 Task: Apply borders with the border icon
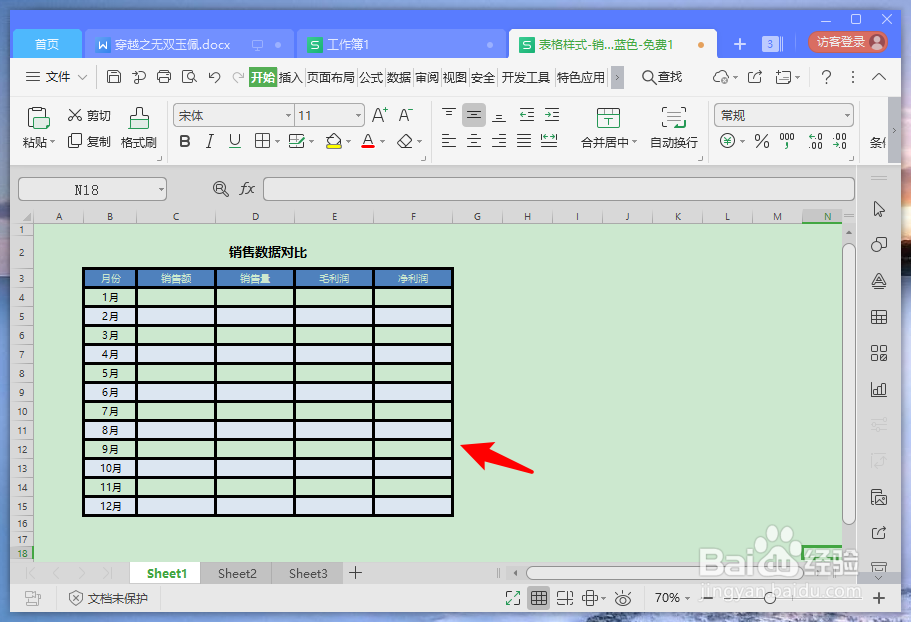point(263,141)
